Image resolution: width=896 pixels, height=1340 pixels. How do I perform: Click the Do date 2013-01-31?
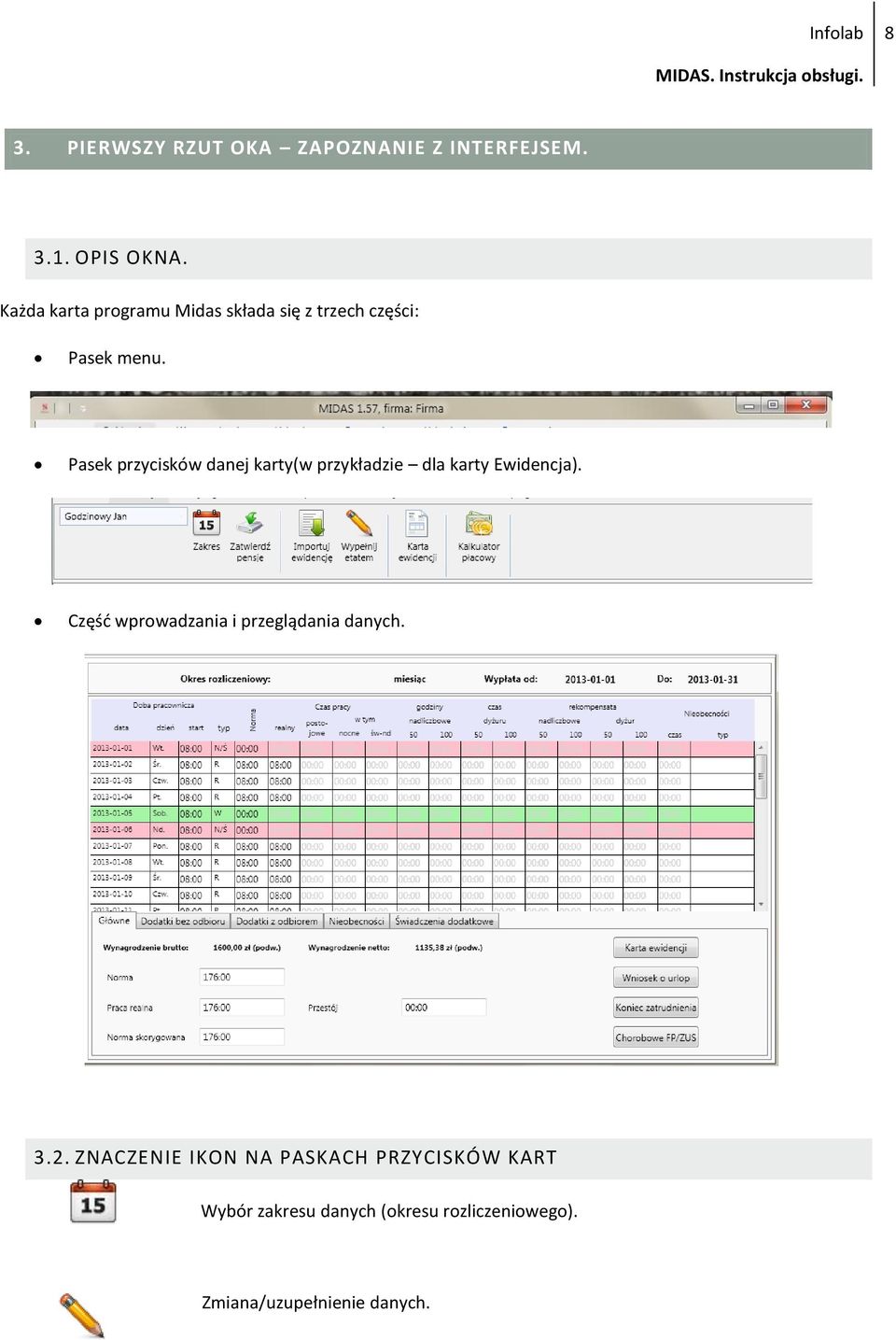pos(712,680)
